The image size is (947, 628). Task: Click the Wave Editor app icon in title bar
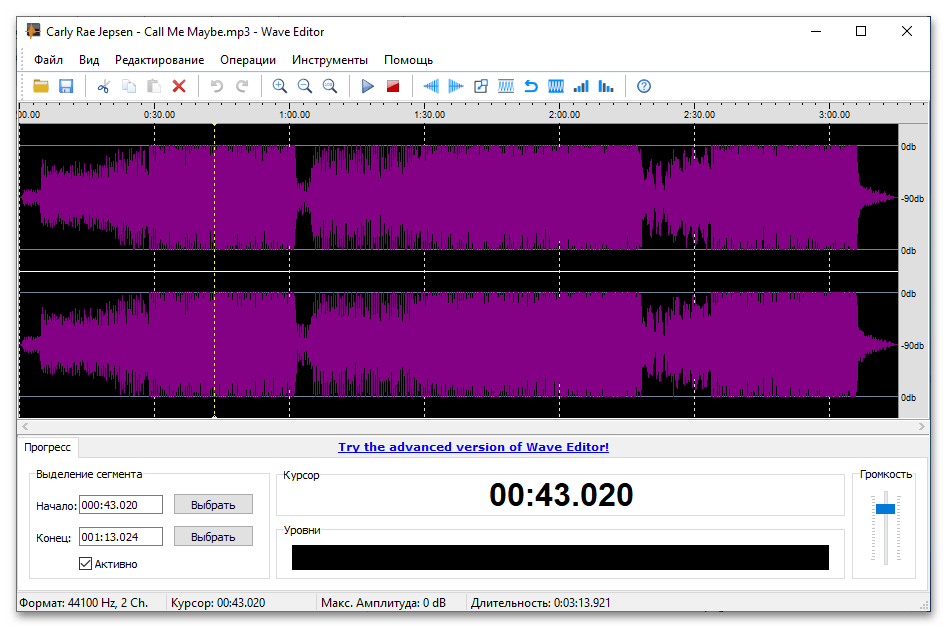point(33,31)
